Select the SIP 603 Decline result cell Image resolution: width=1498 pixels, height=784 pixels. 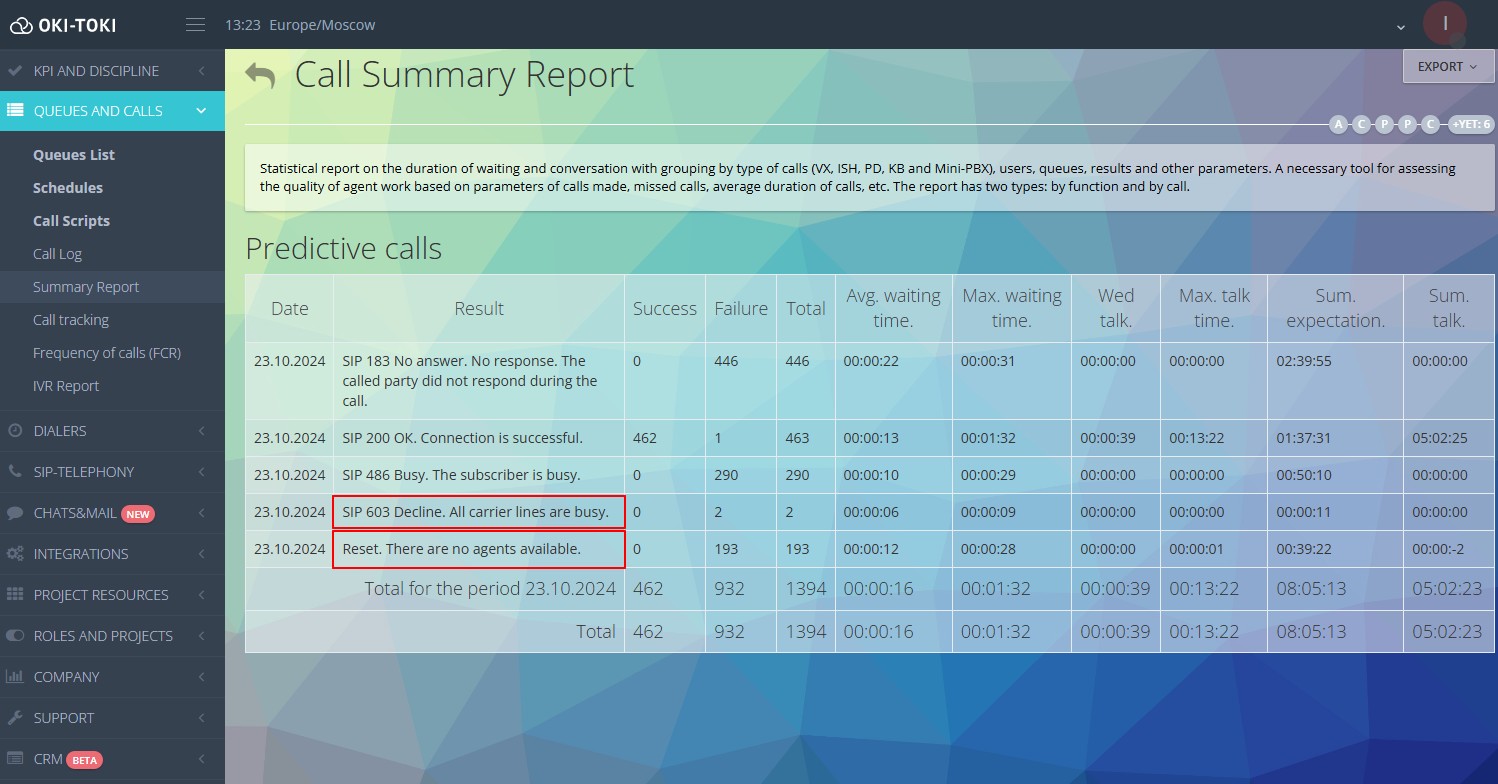coord(479,512)
